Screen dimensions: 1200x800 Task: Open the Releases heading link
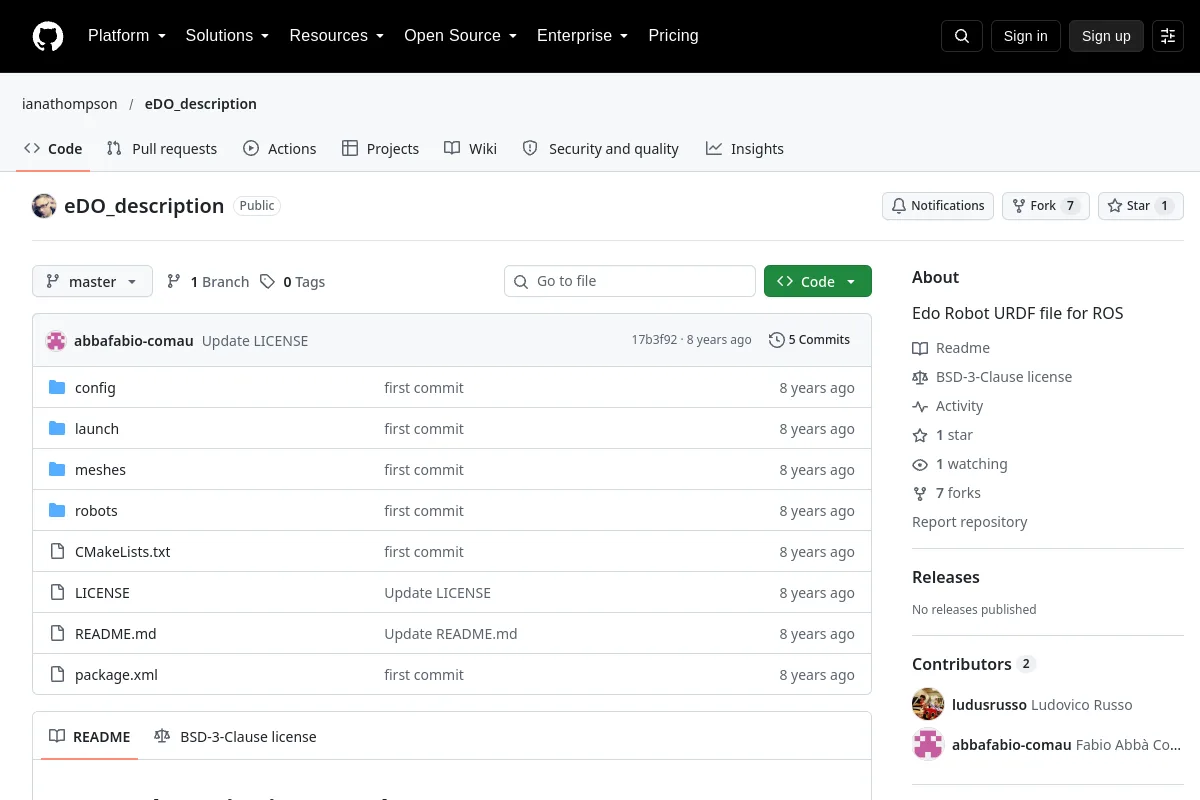946,577
